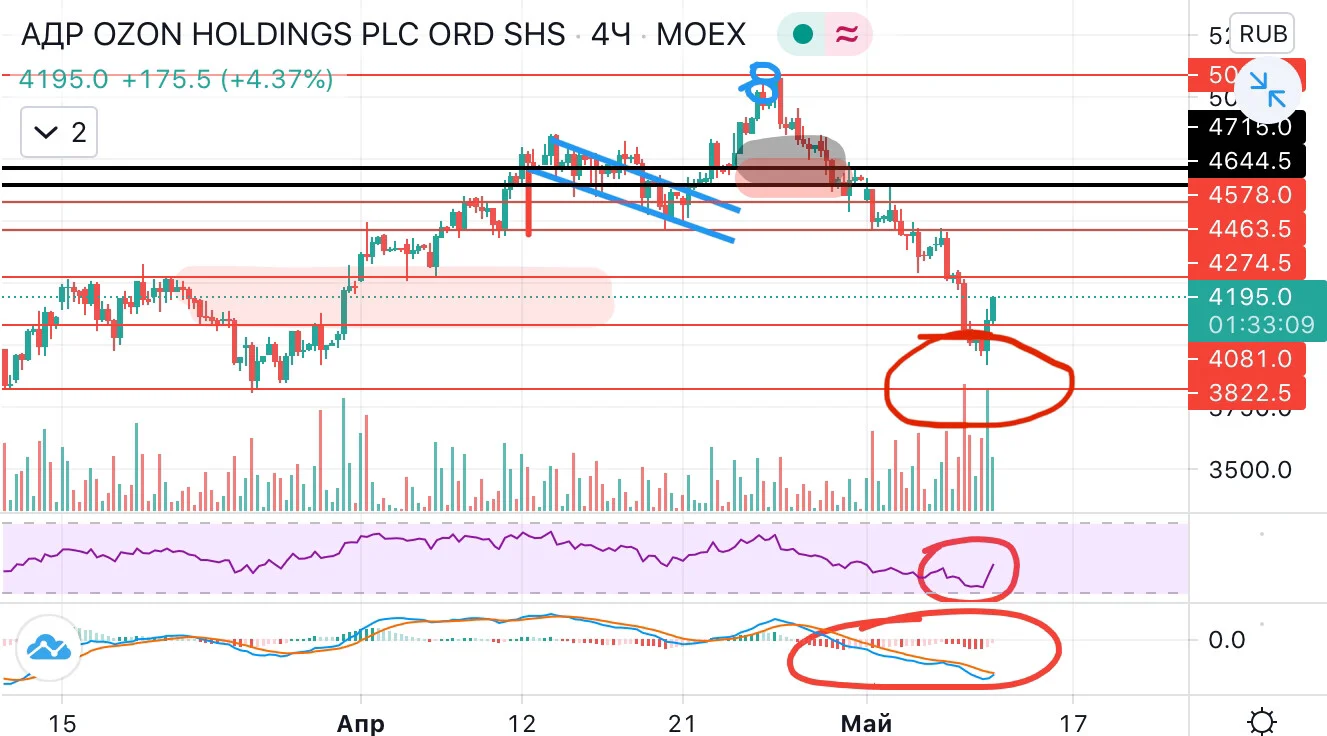Screen dimensions: 1327x736
Task: Tap the Май date label
Action: pyautogui.click(x=866, y=722)
